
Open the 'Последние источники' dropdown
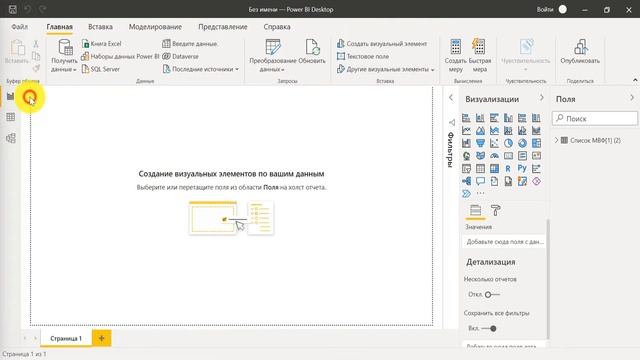[201, 69]
